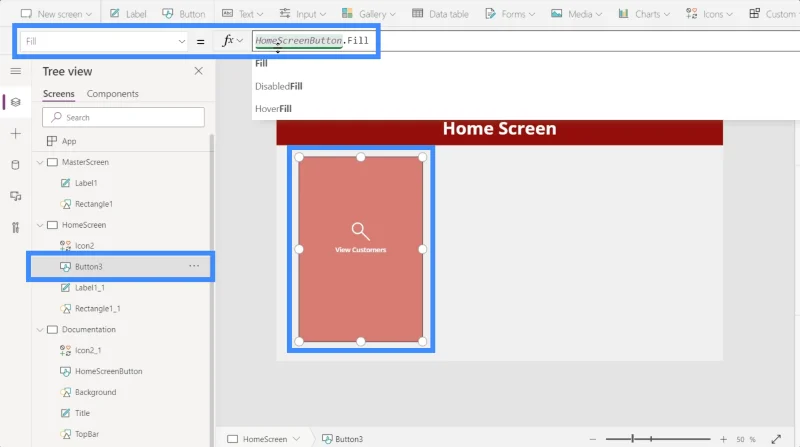
Task: Select Icon2_1 in the tree
Action: point(88,351)
